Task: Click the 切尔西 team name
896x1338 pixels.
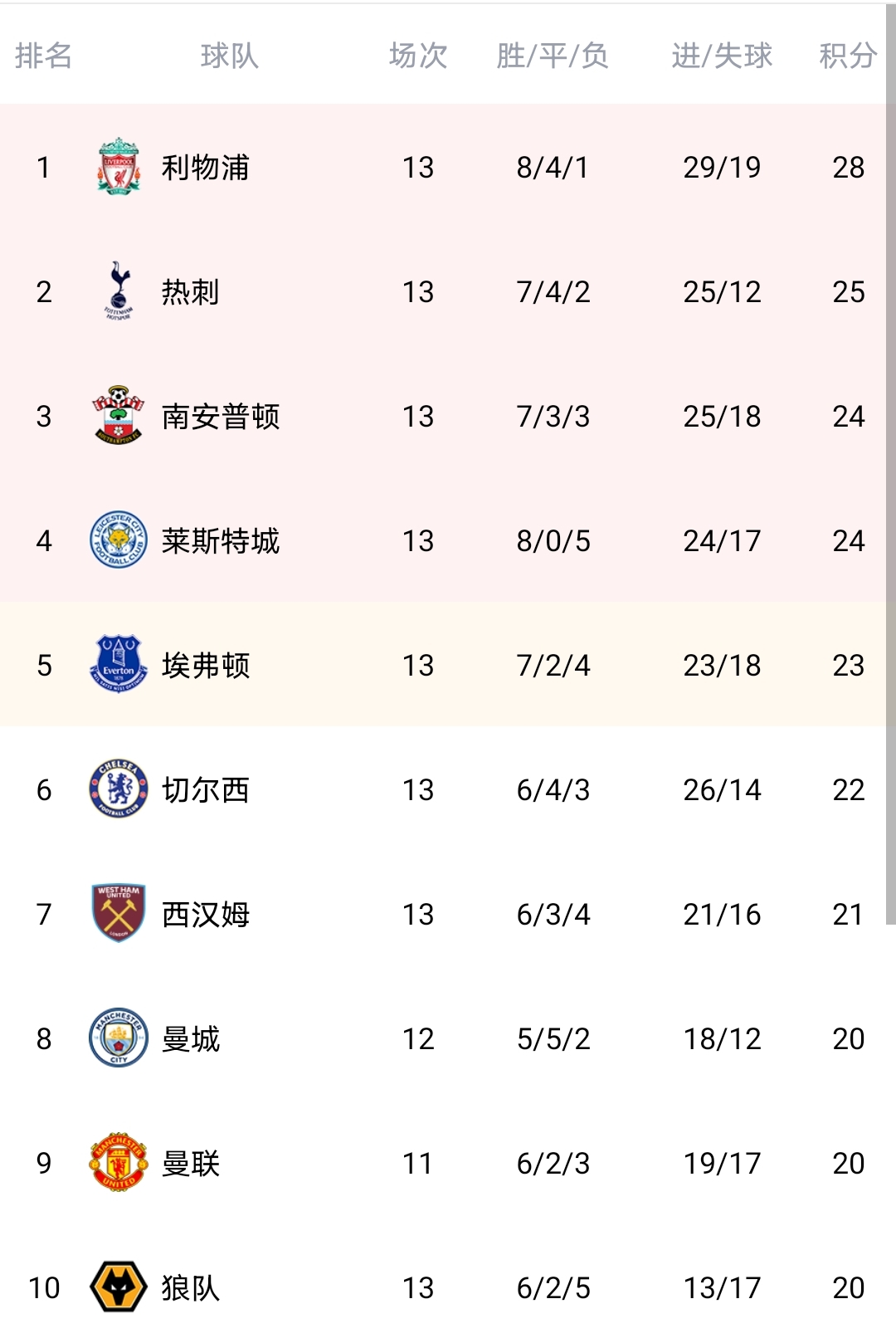Action: pyautogui.click(x=205, y=790)
